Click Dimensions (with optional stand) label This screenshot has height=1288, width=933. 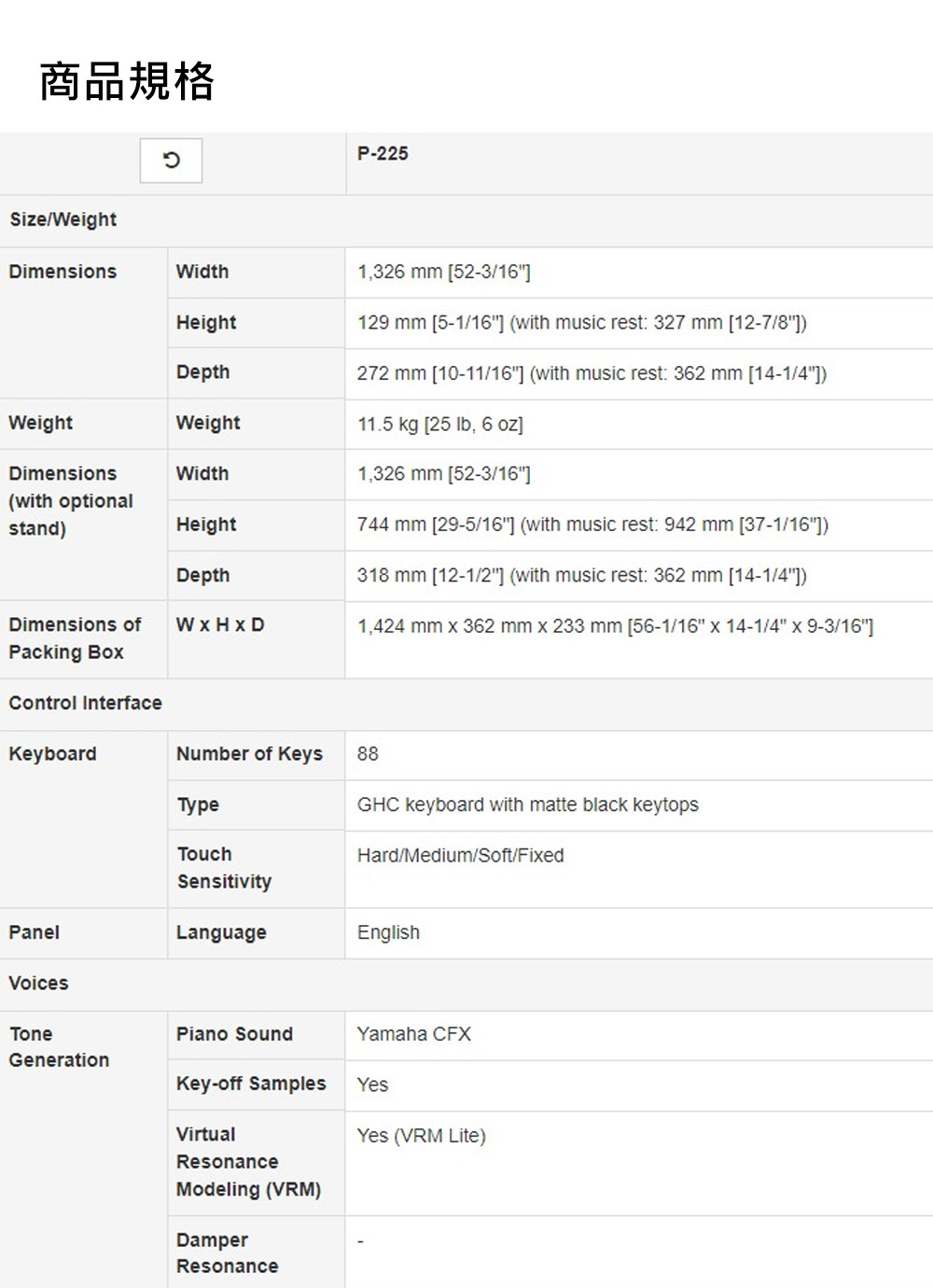click(71, 501)
